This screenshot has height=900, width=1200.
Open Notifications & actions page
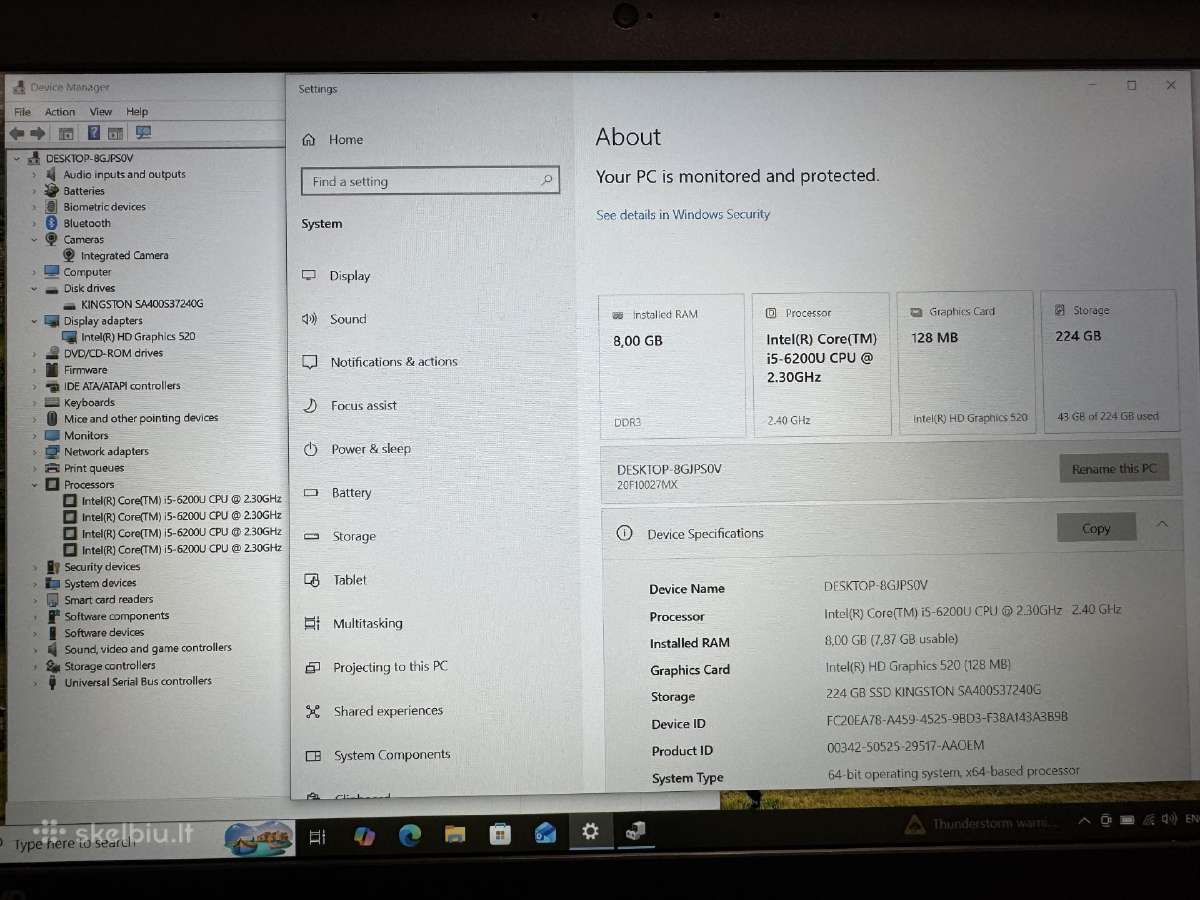pyautogui.click(x=393, y=362)
